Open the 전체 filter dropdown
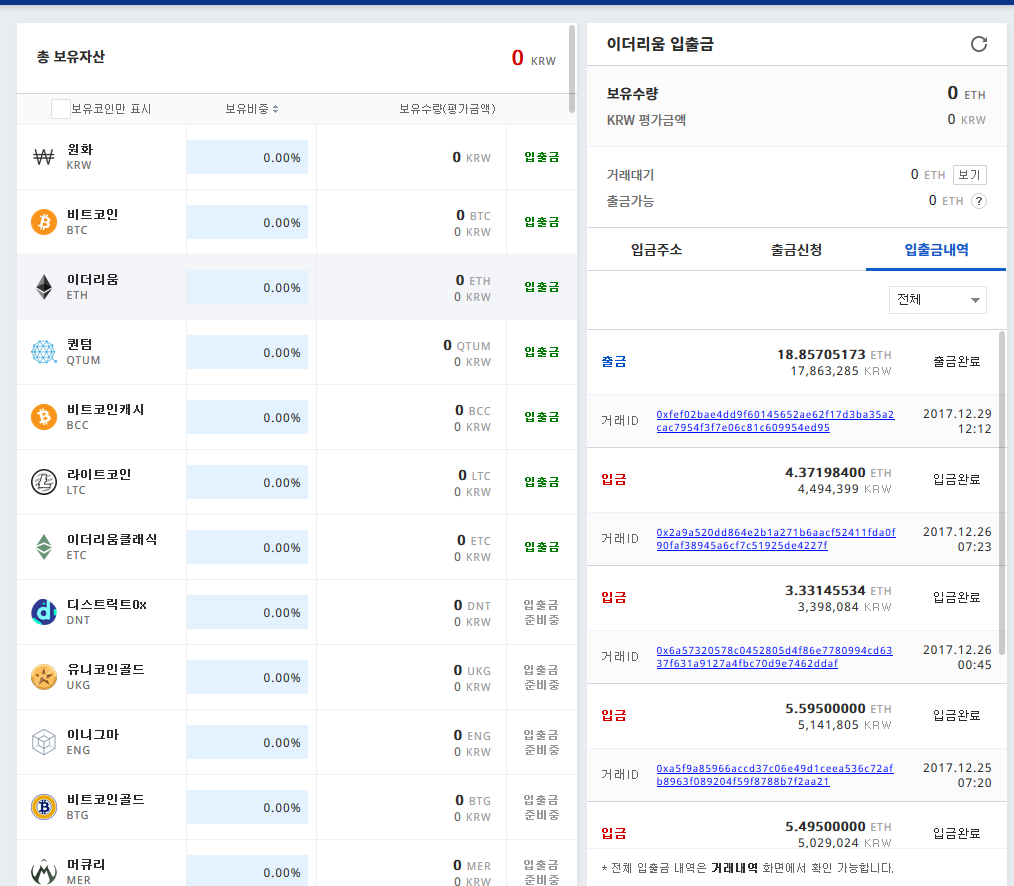This screenshot has width=1014, height=886. point(937,300)
